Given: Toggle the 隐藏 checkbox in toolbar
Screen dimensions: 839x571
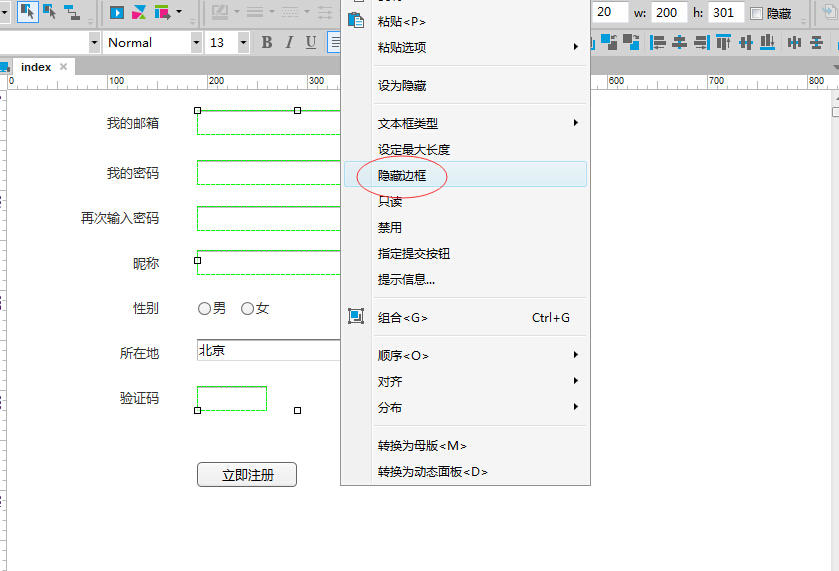Looking at the screenshot, I should pyautogui.click(x=756, y=13).
